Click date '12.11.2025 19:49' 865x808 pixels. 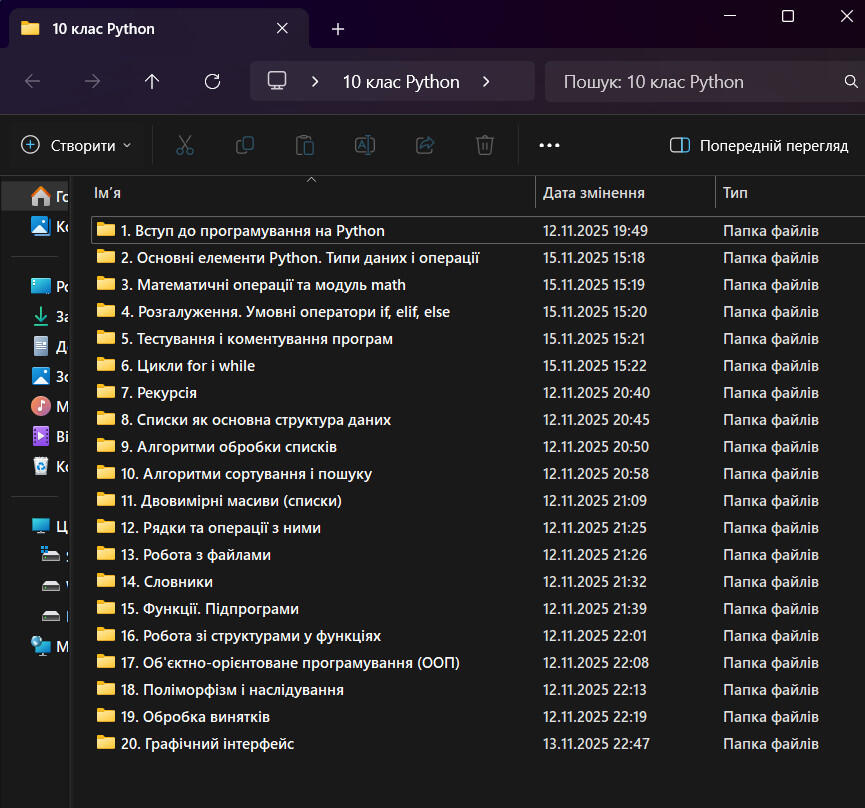pyautogui.click(x=595, y=231)
